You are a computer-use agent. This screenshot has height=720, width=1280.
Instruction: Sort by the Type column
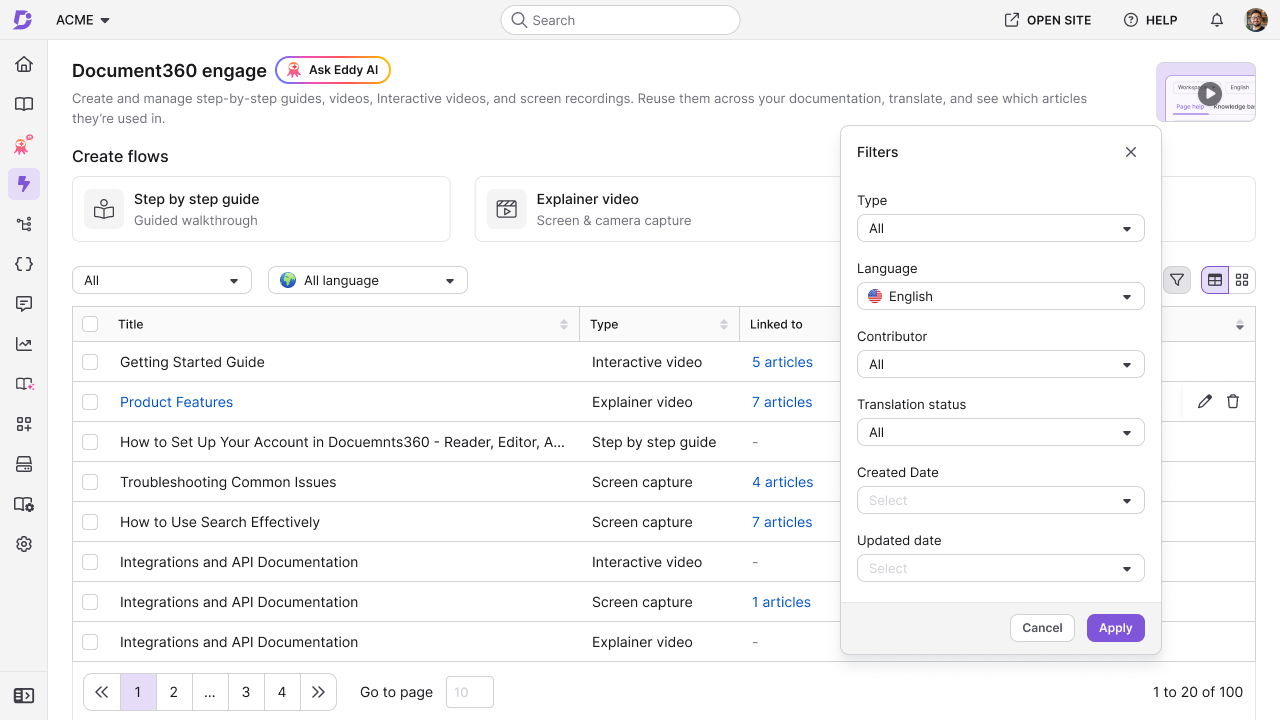coord(724,324)
